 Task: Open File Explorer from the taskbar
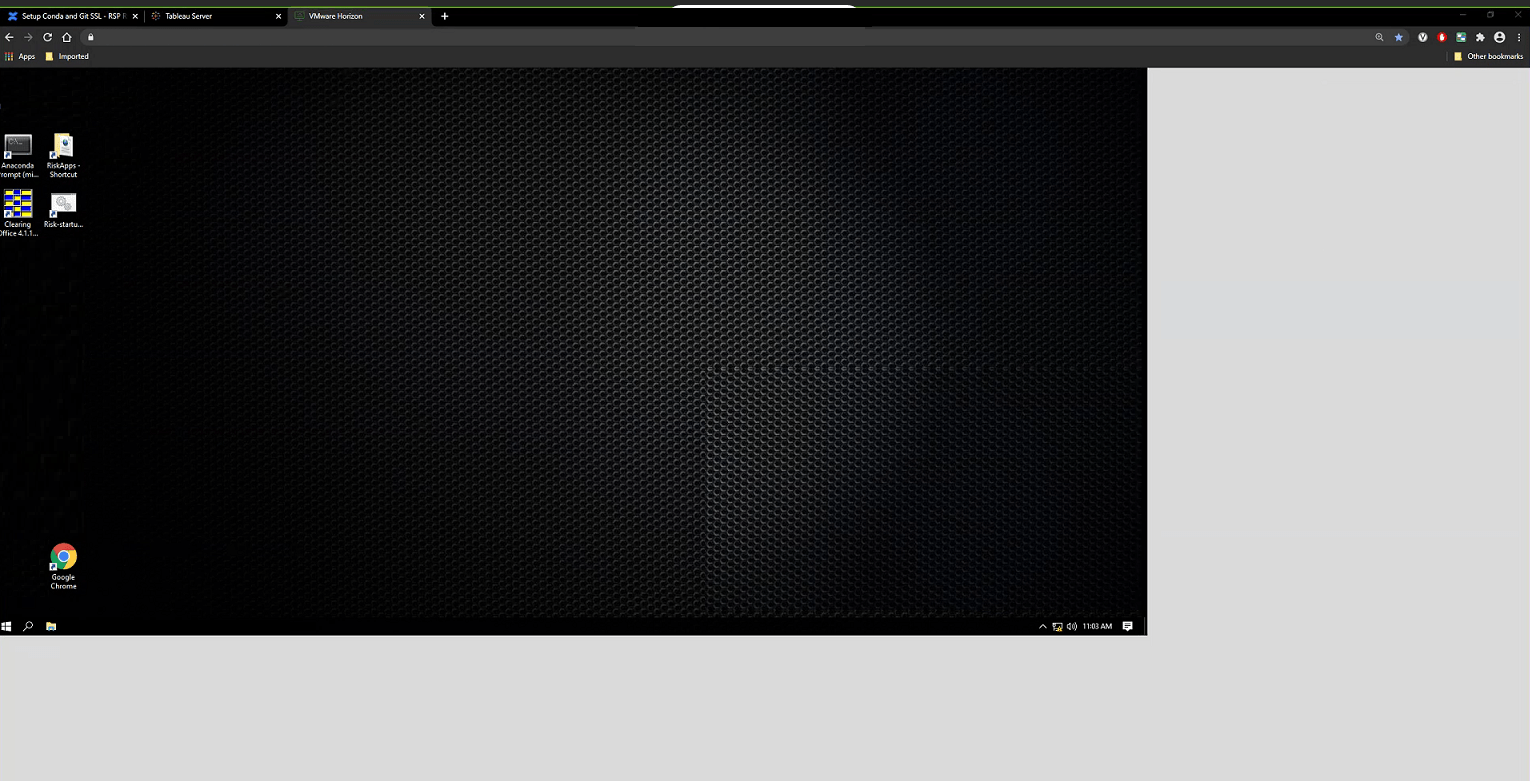(x=51, y=626)
